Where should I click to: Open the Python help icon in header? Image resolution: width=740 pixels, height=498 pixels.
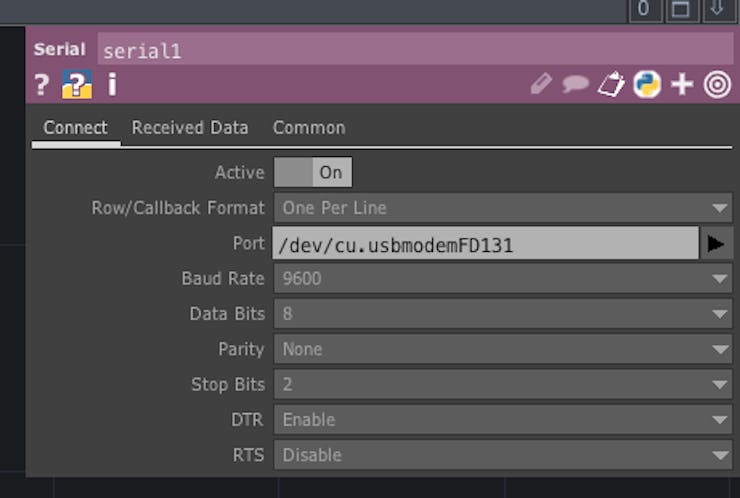click(x=76, y=85)
